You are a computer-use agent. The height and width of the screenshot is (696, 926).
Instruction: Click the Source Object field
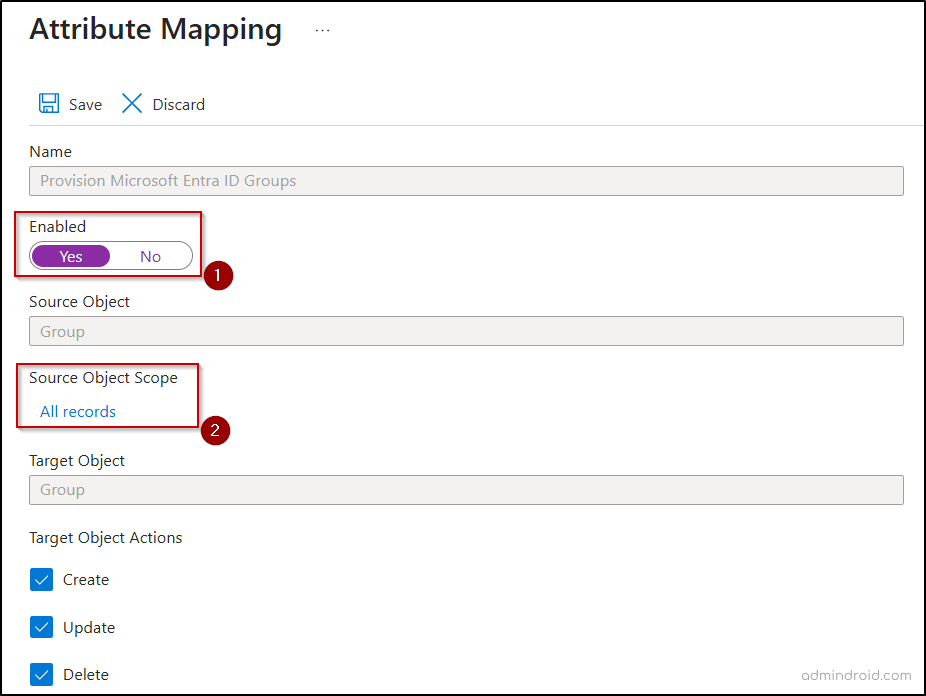(x=466, y=331)
